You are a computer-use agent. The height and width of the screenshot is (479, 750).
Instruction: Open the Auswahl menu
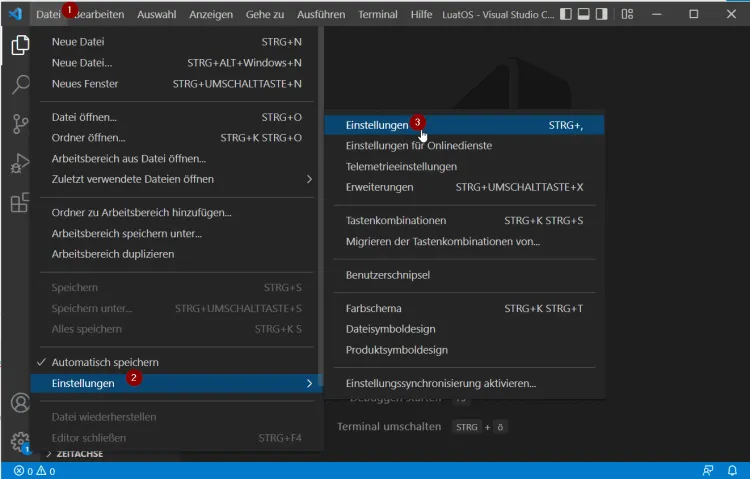156,14
